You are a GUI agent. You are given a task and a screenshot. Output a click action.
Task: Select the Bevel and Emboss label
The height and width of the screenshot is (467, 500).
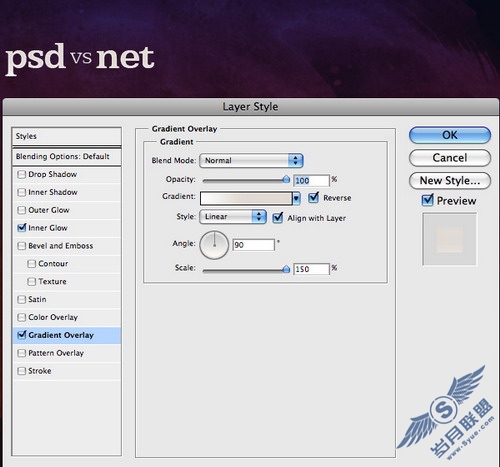[61, 246]
